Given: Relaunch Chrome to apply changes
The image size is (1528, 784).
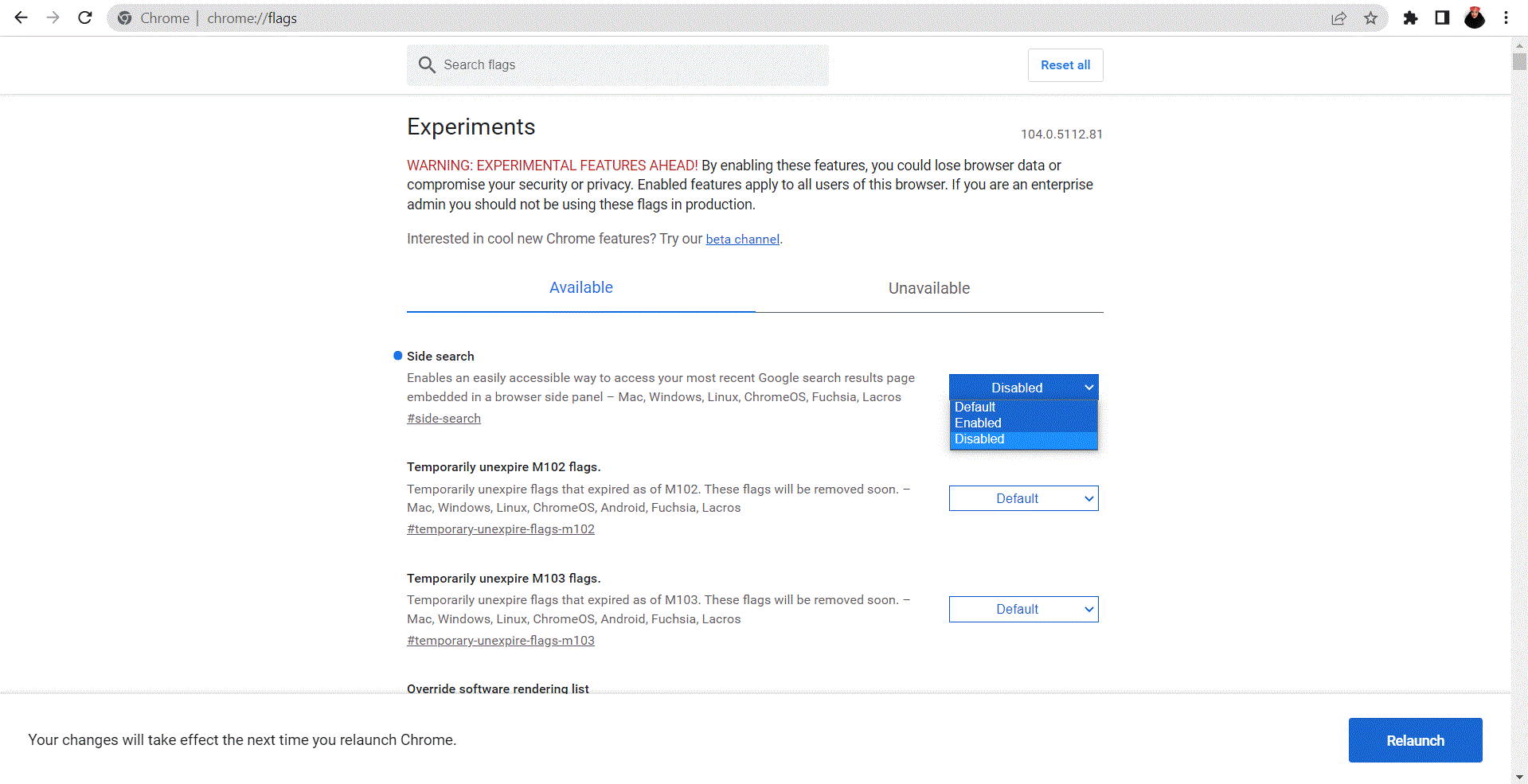Looking at the screenshot, I should pyautogui.click(x=1415, y=740).
